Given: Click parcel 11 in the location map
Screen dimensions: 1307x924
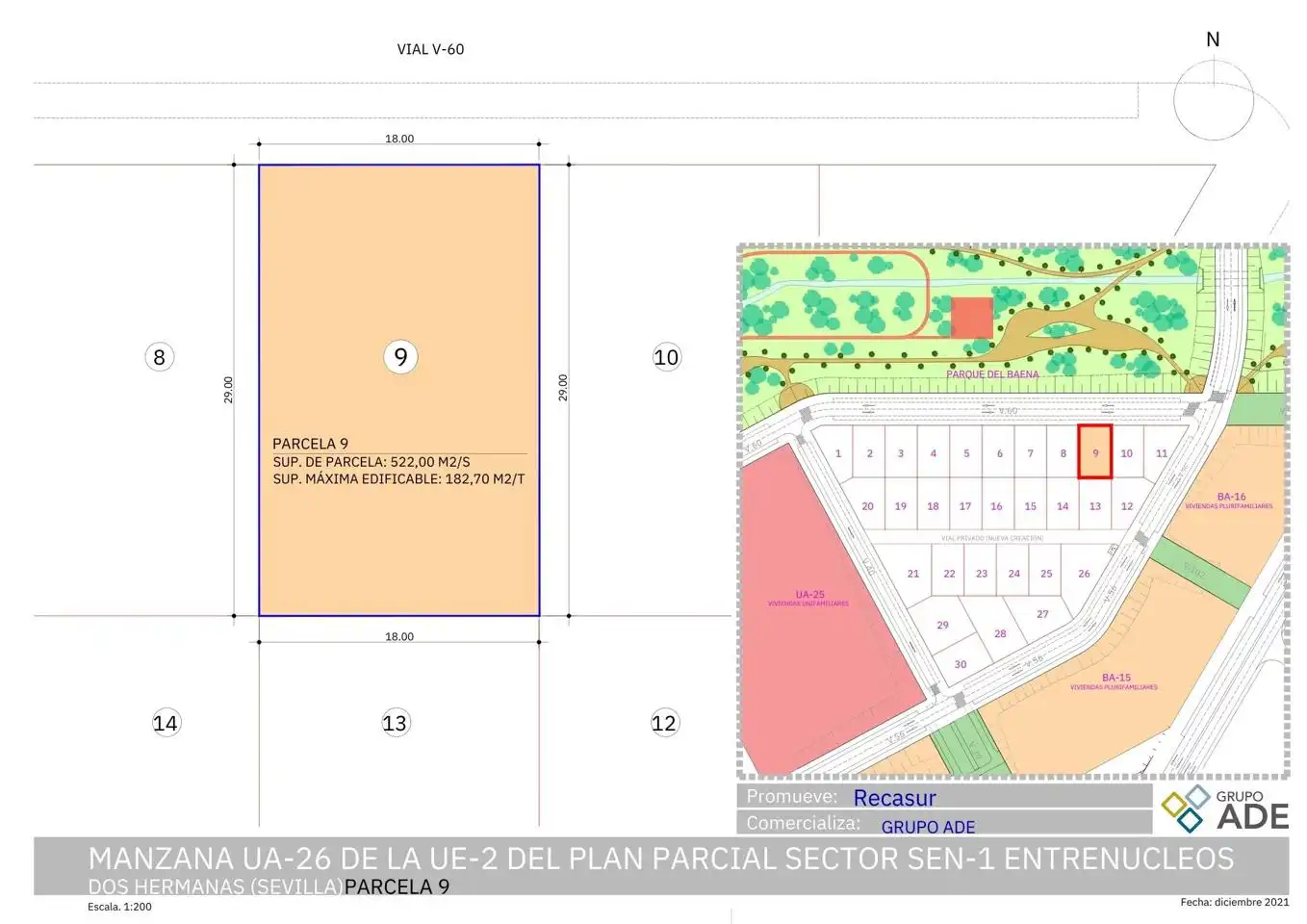Looking at the screenshot, I should (x=1162, y=453).
